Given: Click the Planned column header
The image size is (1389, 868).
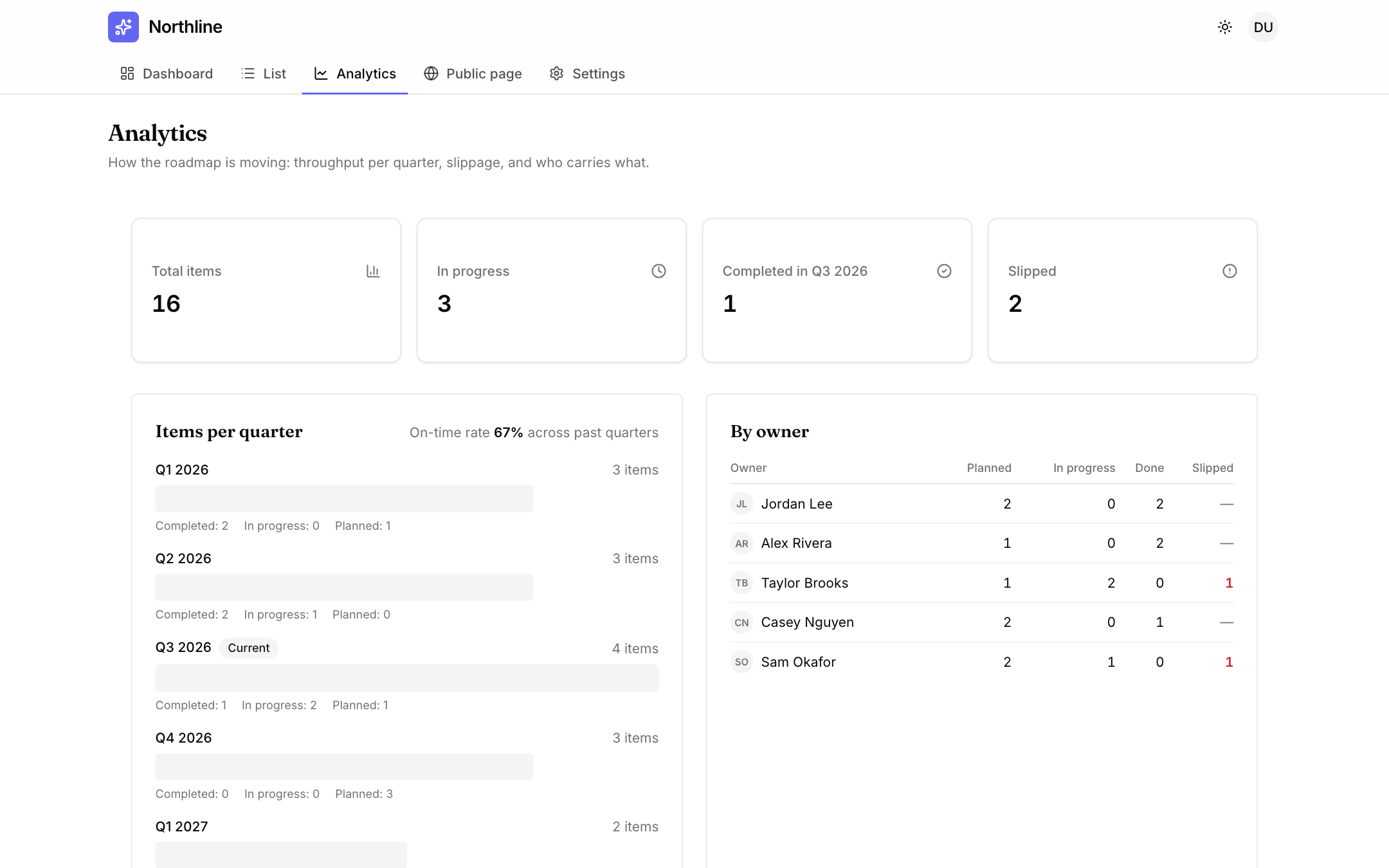Looking at the screenshot, I should click(x=989, y=468).
